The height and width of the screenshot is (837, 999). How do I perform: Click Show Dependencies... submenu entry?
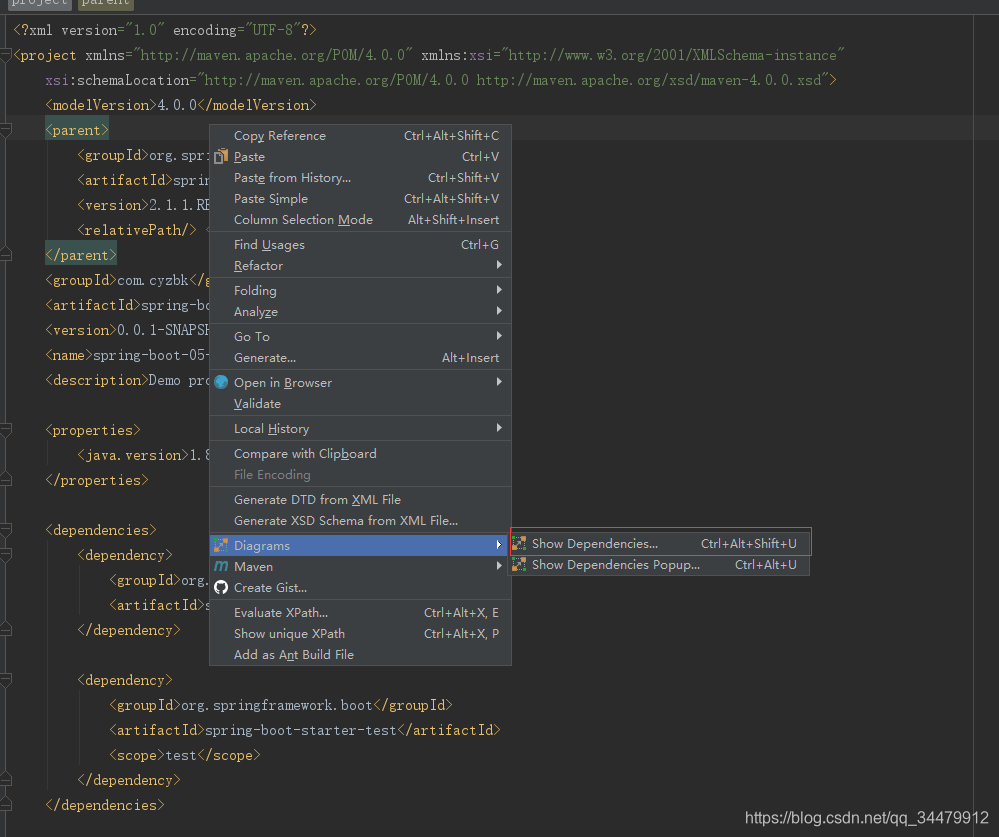pyautogui.click(x=660, y=543)
